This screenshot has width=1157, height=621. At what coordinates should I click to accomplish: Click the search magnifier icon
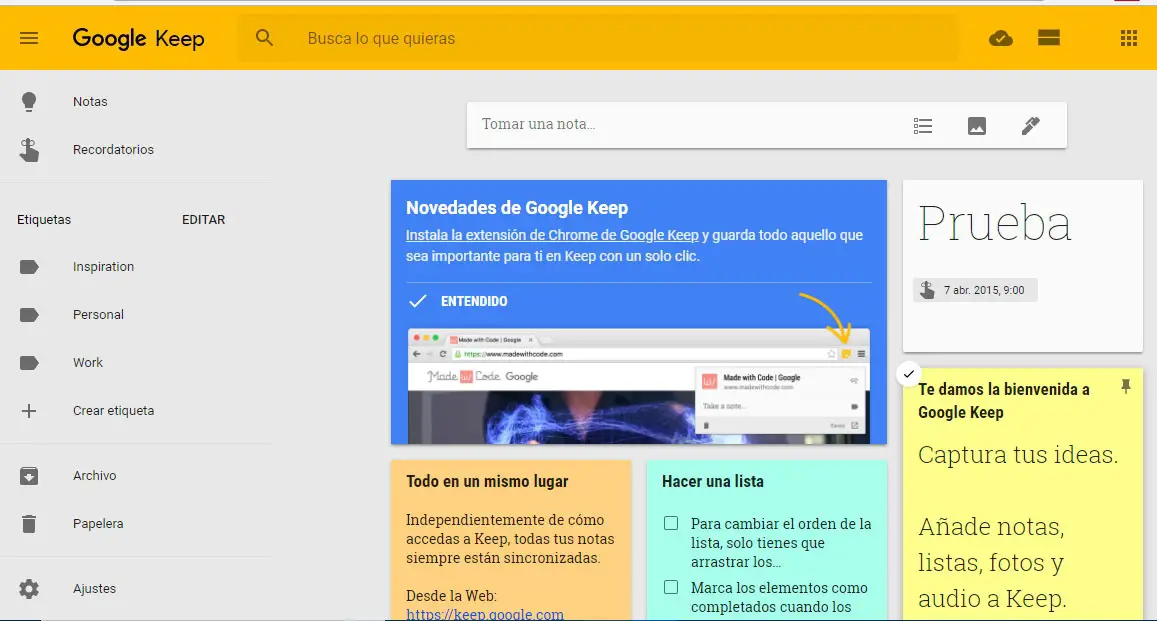pyautogui.click(x=264, y=38)
